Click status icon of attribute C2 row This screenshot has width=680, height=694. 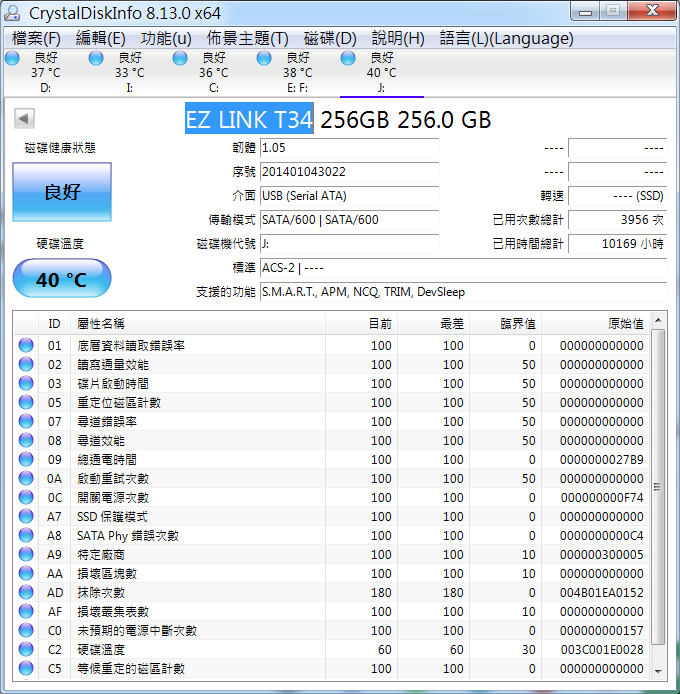26,649
